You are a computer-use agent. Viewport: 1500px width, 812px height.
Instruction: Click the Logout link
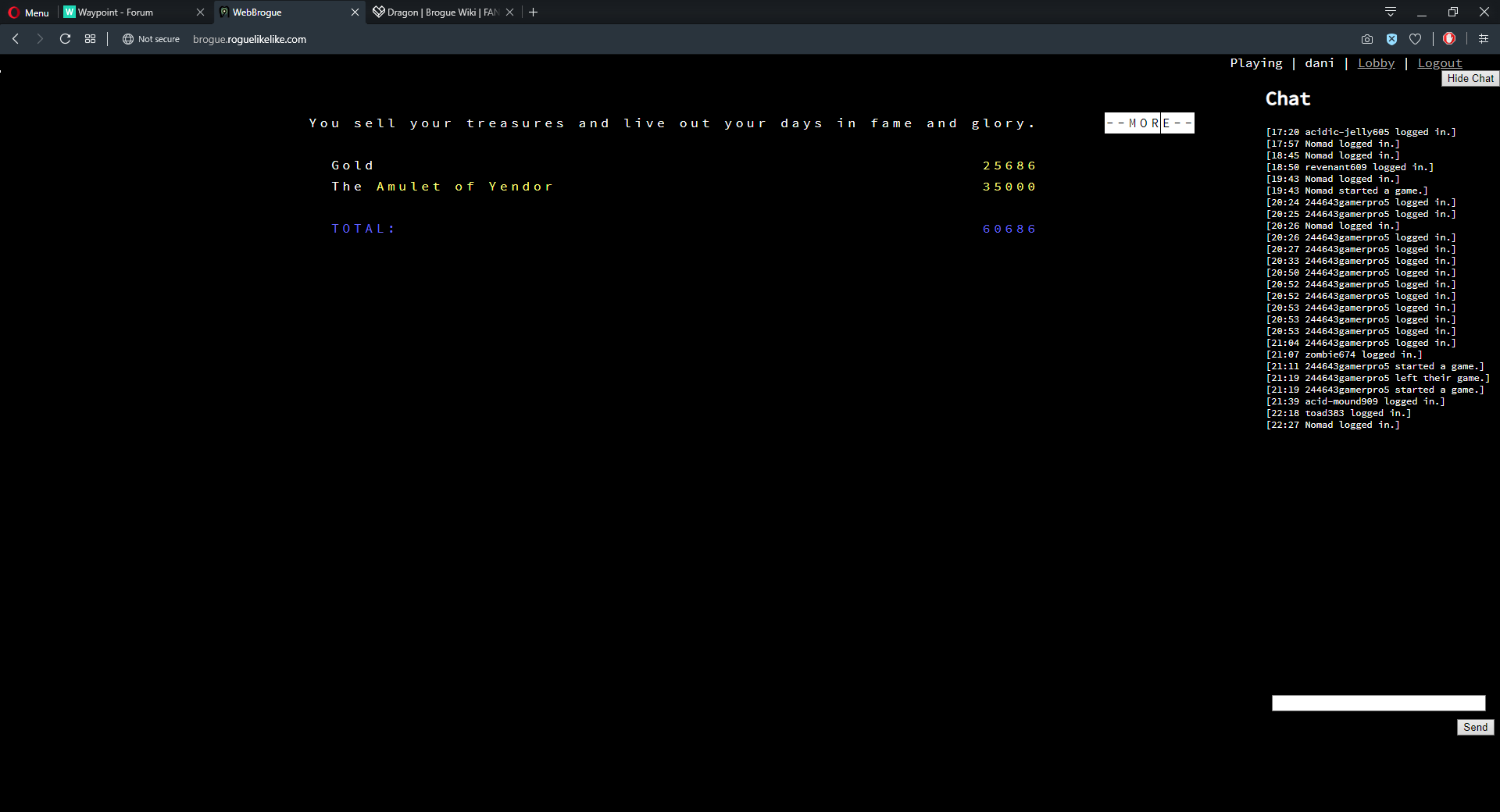(1439, 63)
